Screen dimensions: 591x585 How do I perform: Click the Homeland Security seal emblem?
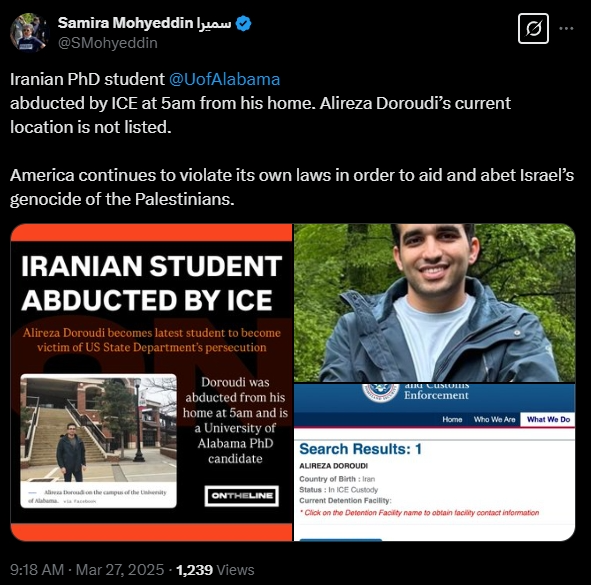point(381,393)
